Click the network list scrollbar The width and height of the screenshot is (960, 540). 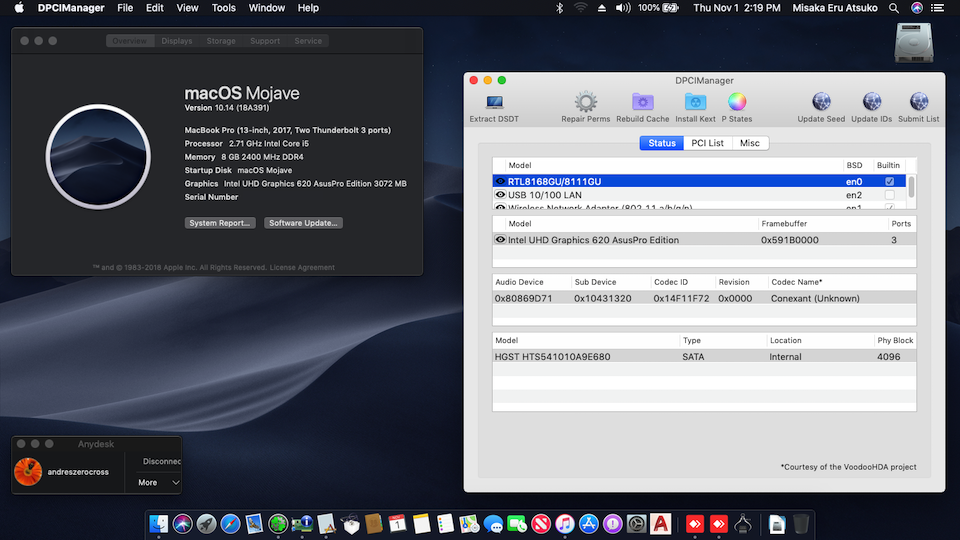(x=912, y=186)
